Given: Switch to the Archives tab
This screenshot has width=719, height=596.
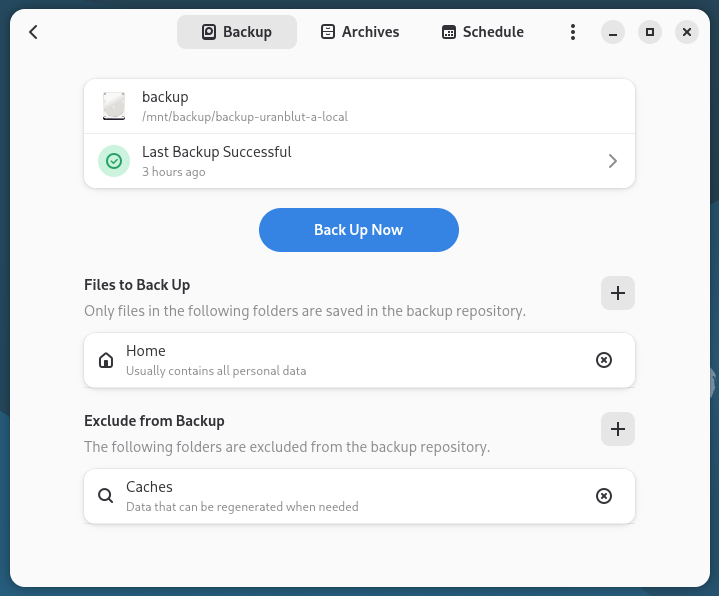Looking at the screenshot, I should click(x=359, y=32).
